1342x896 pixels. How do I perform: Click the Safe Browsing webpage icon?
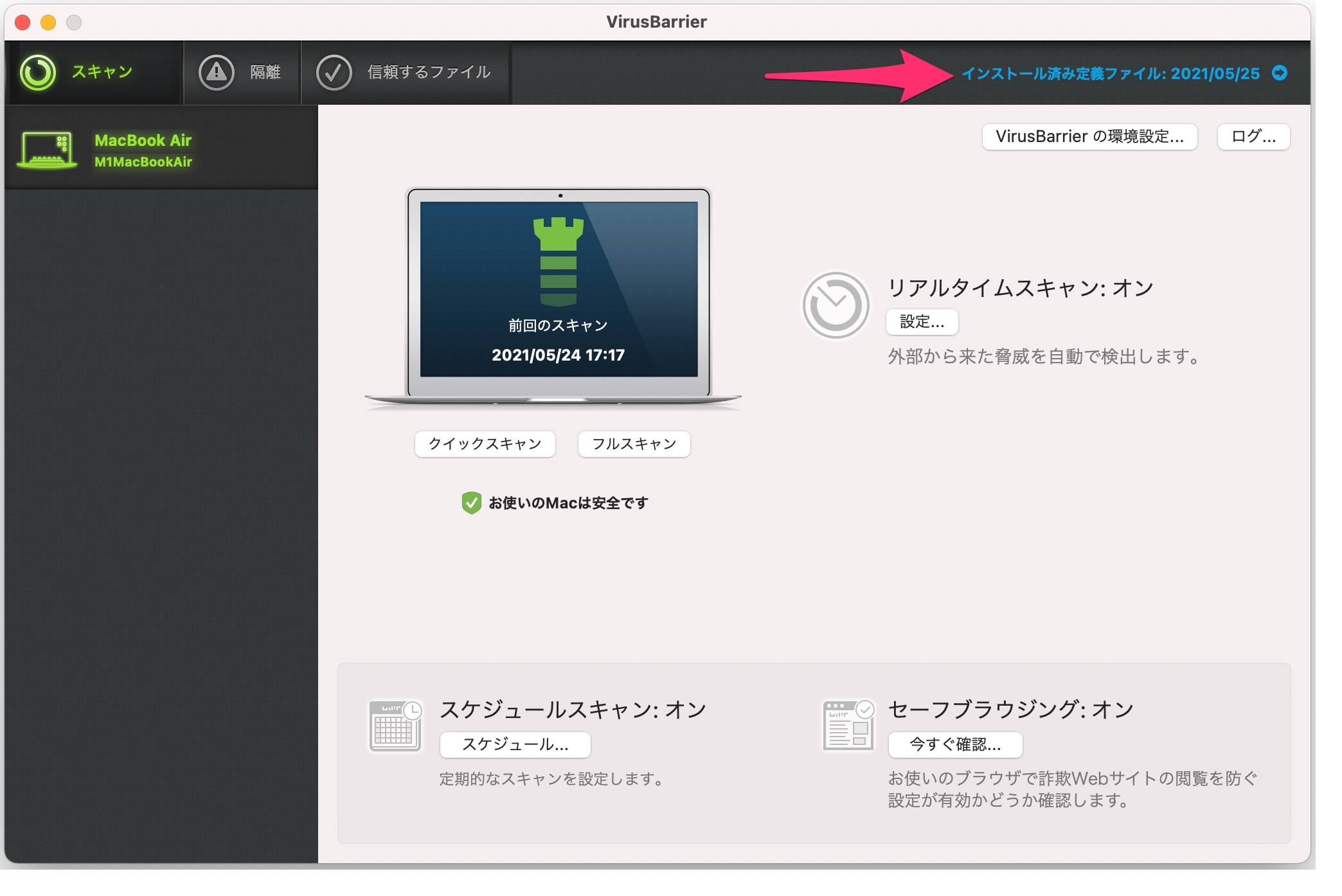(849, 725)
